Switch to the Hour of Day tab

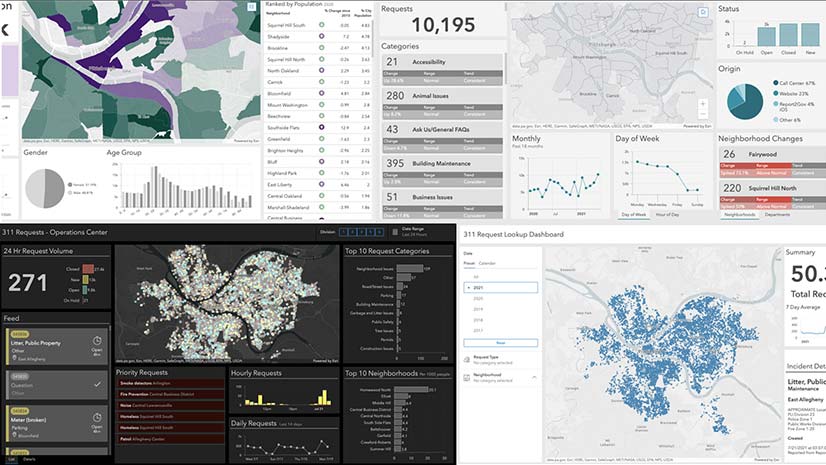point(667,214)
